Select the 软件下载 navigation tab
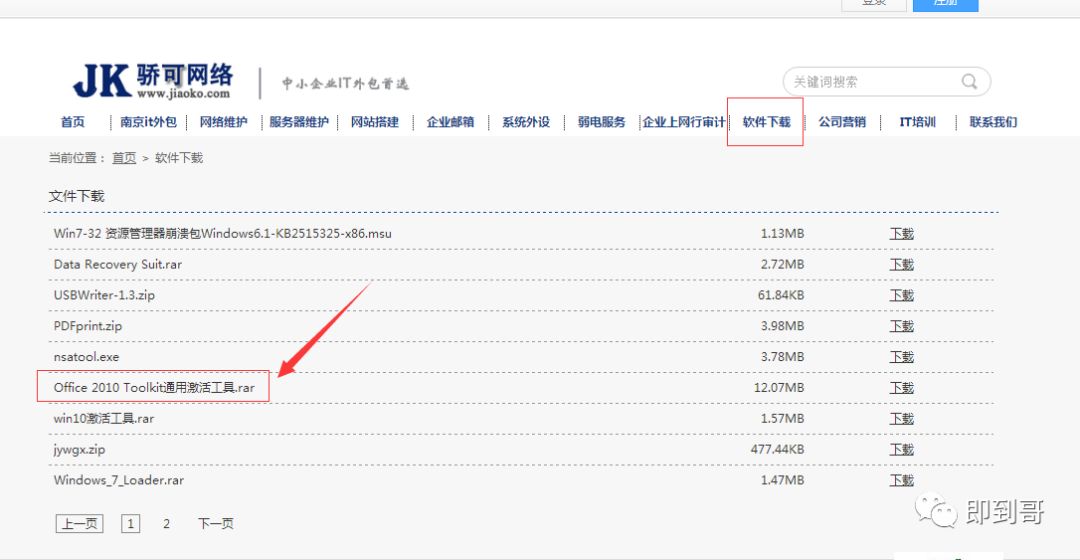Screen dimensions: 1080x560 click(x=766, y=122)
